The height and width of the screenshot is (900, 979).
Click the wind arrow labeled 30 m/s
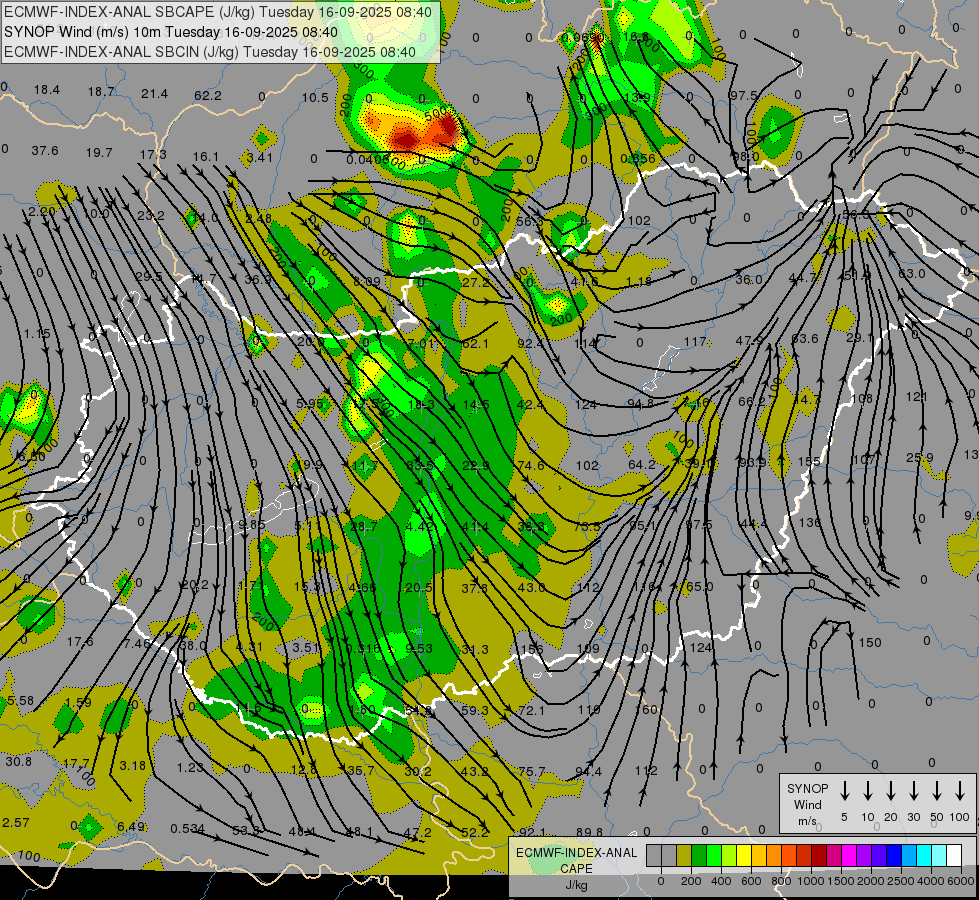pos(913,791)
